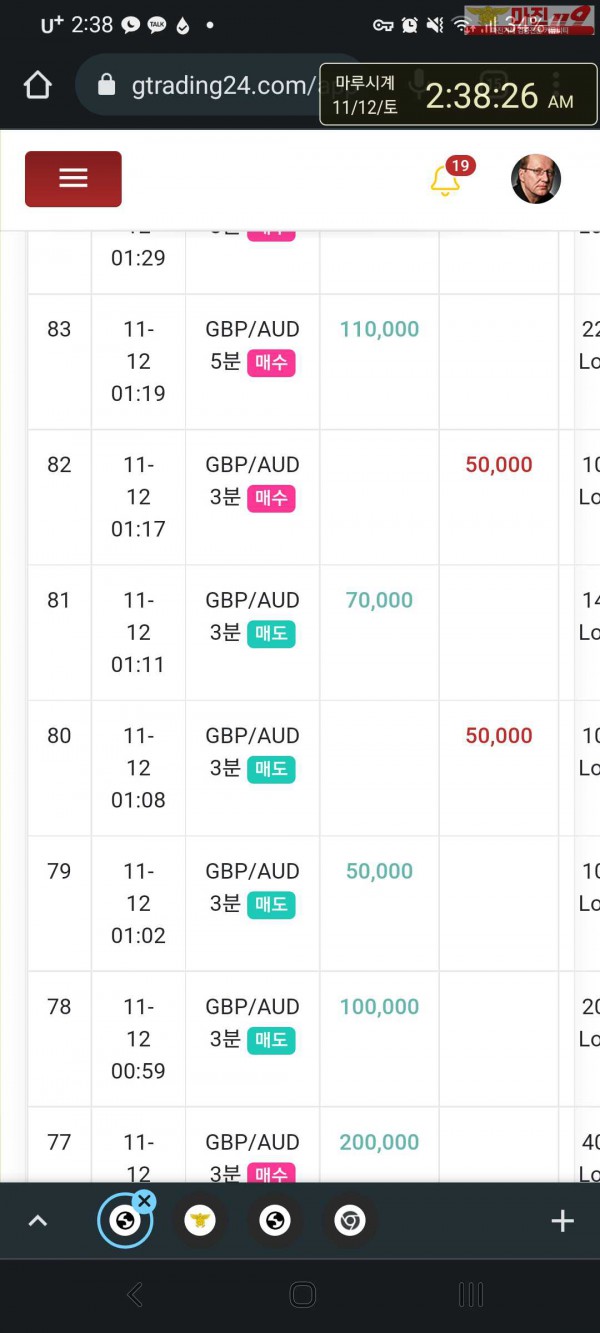Open a new tab with plus icon
Screen dimensions: 600x1333
tap(562, 1220)
